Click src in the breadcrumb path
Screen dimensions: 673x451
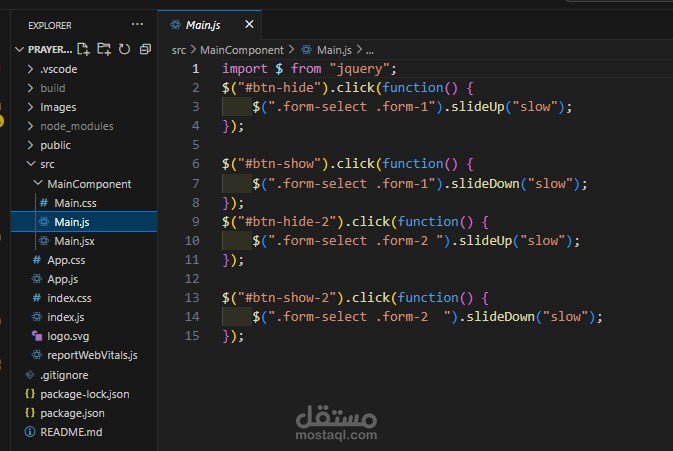(179, 50)
